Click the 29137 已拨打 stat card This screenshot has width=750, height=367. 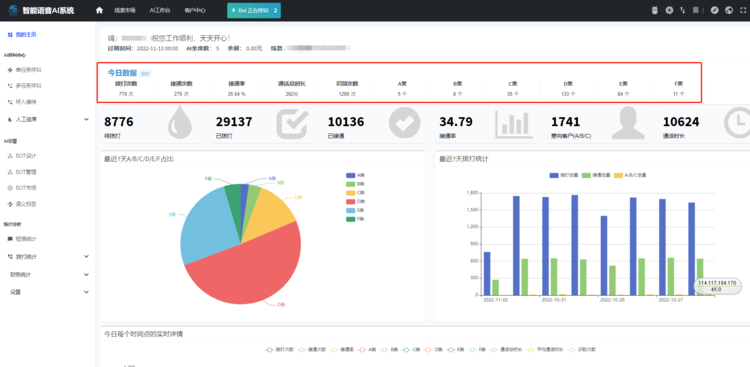[x=263, y=124]
